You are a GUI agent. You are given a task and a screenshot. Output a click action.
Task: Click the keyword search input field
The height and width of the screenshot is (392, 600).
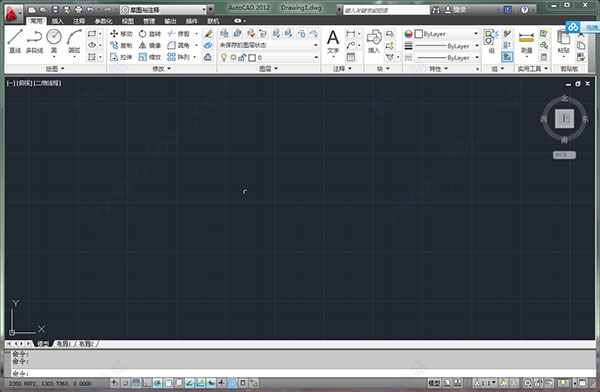(x=386, y=10)
